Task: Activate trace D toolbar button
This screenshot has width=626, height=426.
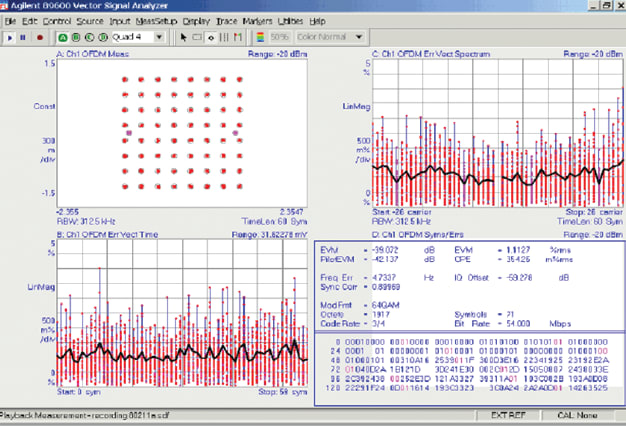Action: coord(103,38)
